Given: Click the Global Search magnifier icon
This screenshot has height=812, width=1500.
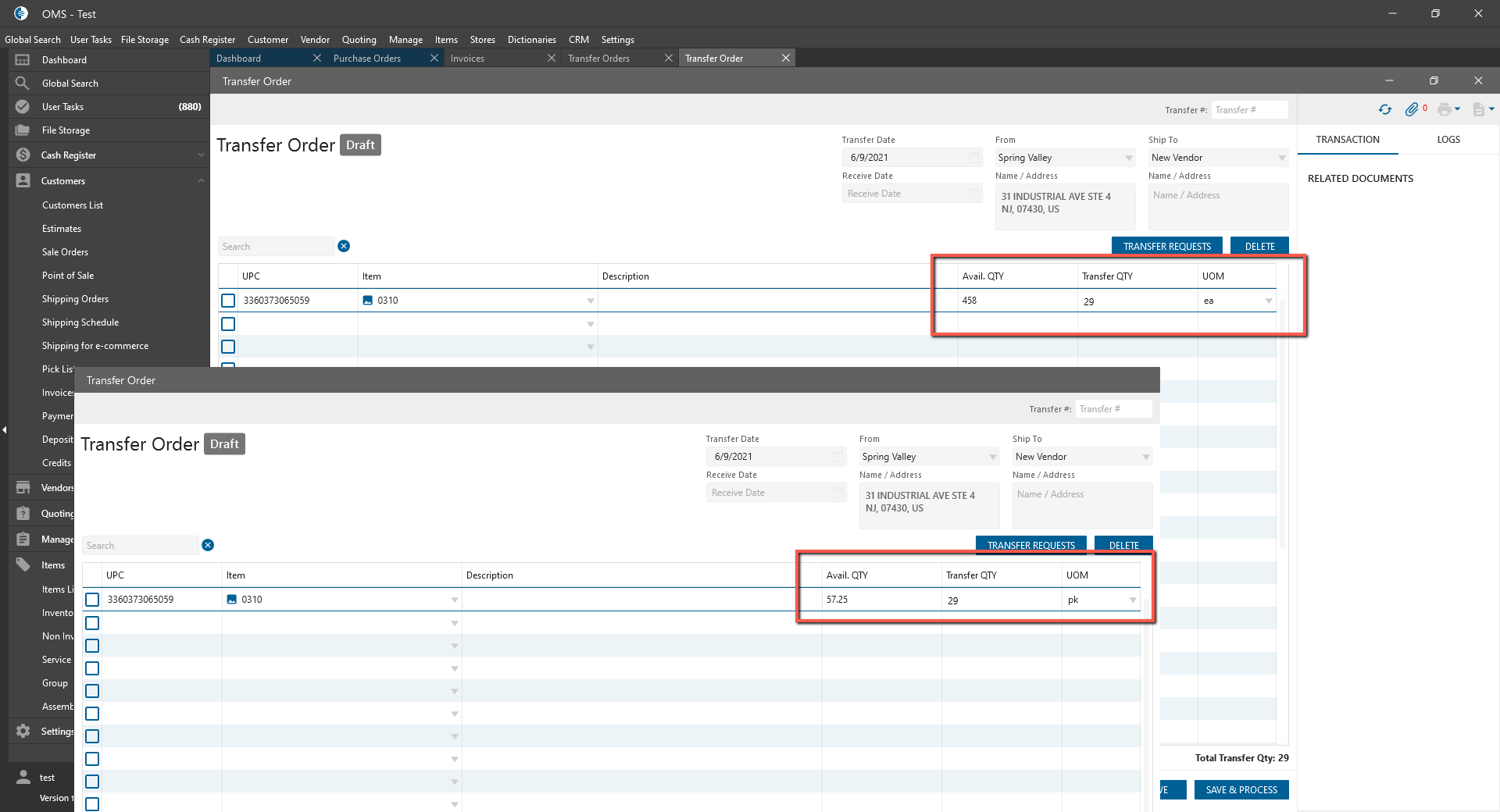Looking at the screenshot, I should (23, 84).
